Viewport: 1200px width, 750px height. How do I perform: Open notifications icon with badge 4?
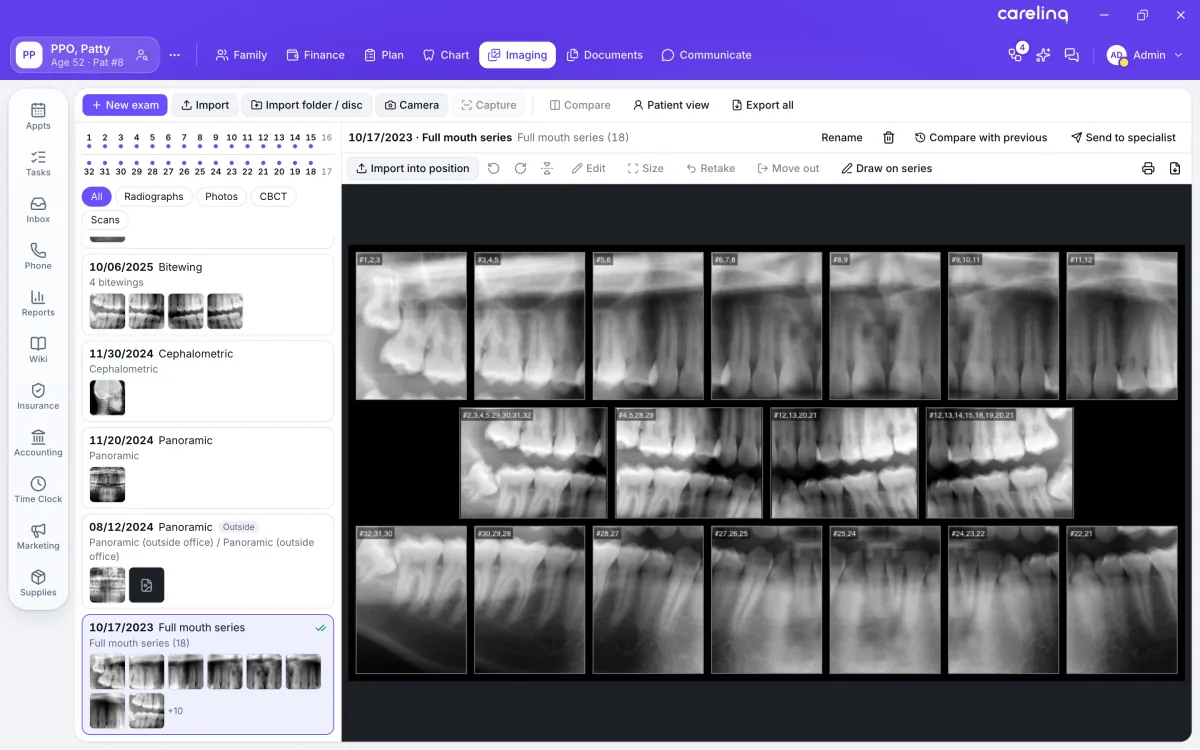click(1016, 54)
